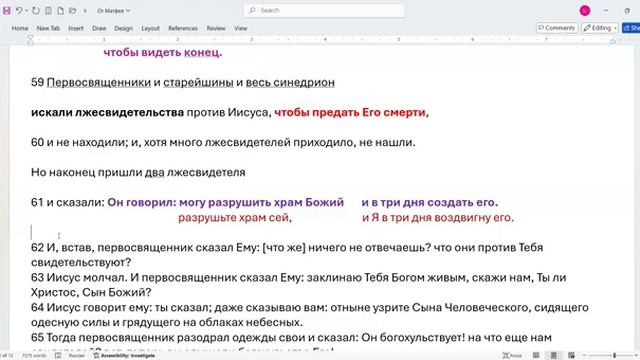Open the Review tab
The image size is (640, 360).
point(216,28)
